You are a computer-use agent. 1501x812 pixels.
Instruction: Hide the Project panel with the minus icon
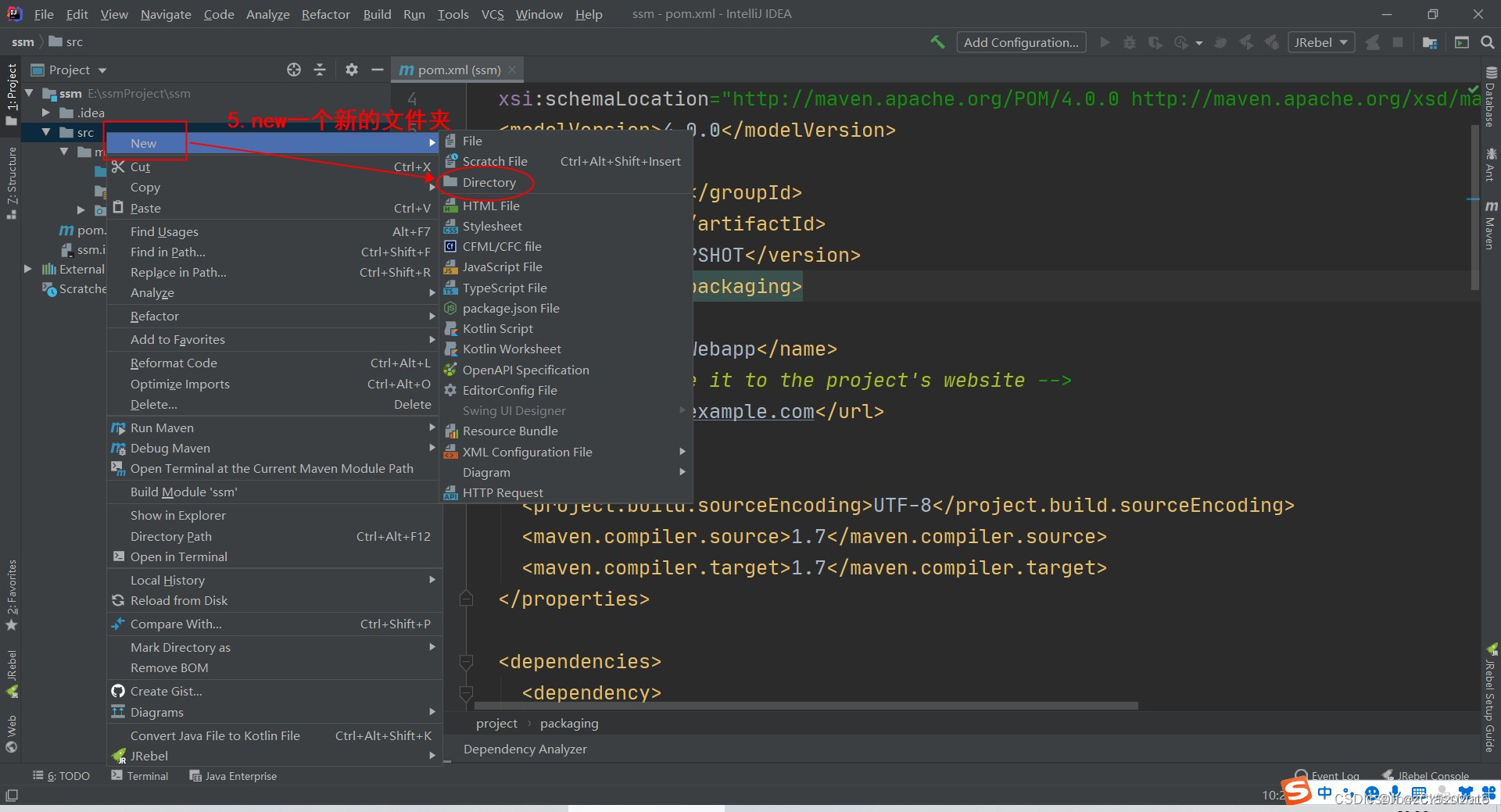[x=378, y=70]
